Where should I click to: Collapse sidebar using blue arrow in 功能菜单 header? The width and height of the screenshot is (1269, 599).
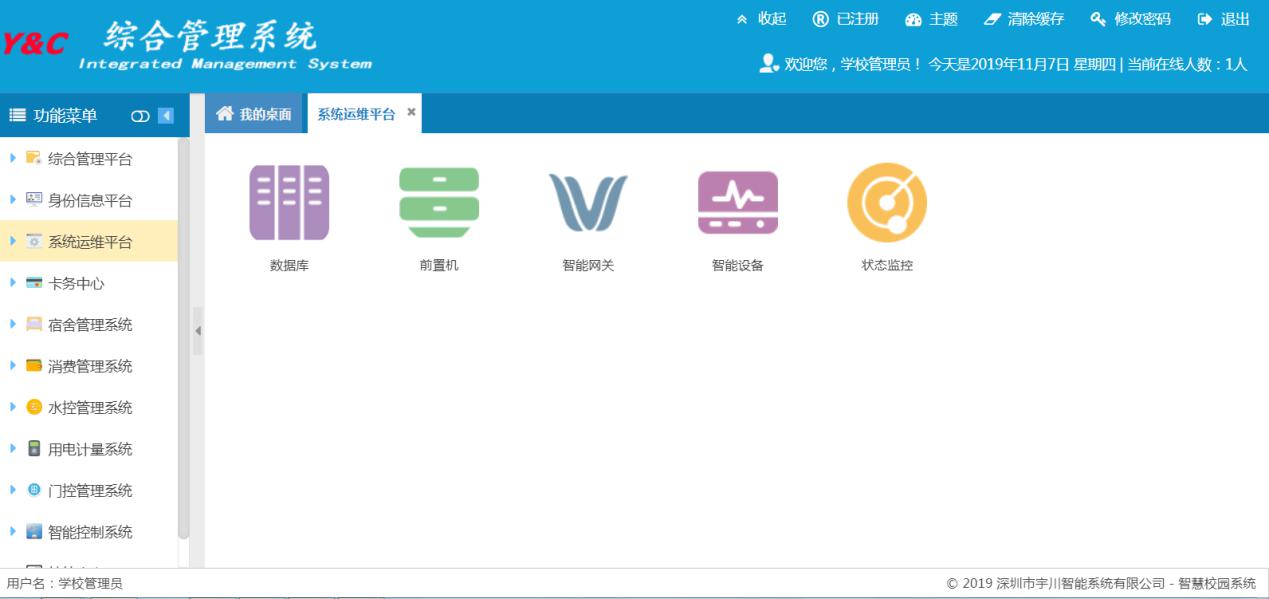pos(166,116)
